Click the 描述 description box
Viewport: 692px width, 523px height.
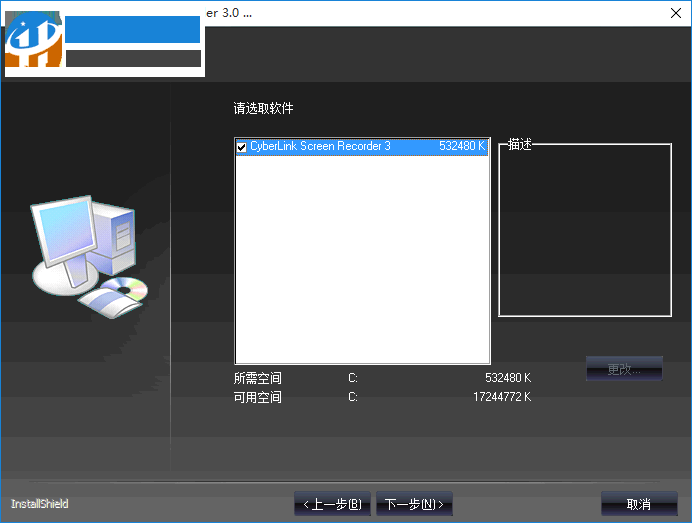point(585,230)
